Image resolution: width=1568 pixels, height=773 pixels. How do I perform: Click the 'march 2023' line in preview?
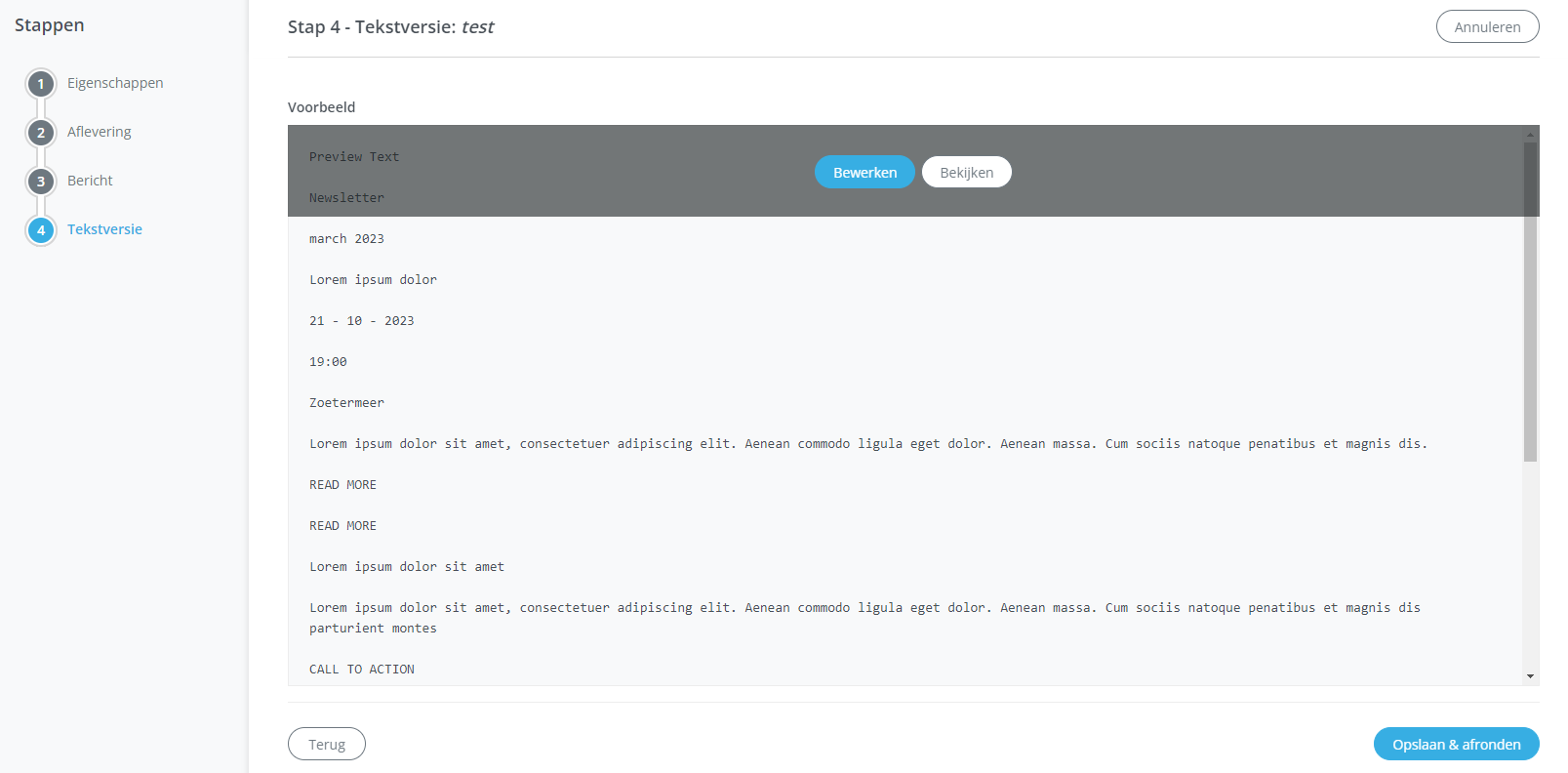click(x=346, y=239)
